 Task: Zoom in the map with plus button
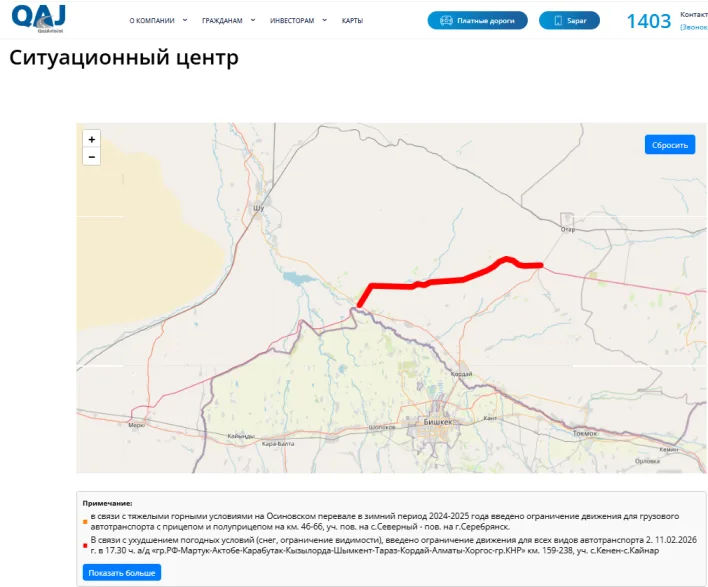pos(92,140)
